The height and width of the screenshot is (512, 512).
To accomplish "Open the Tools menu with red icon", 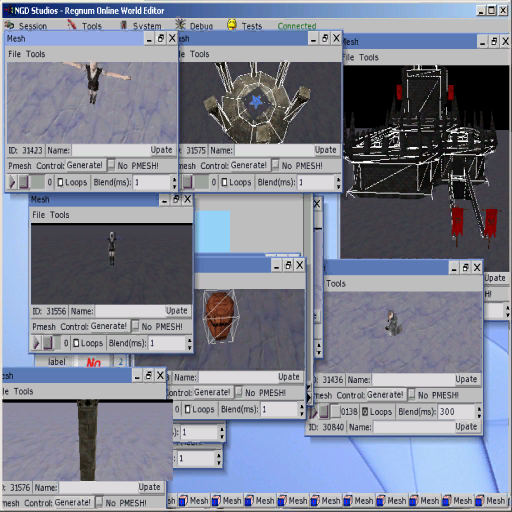I will pos(85,26).
